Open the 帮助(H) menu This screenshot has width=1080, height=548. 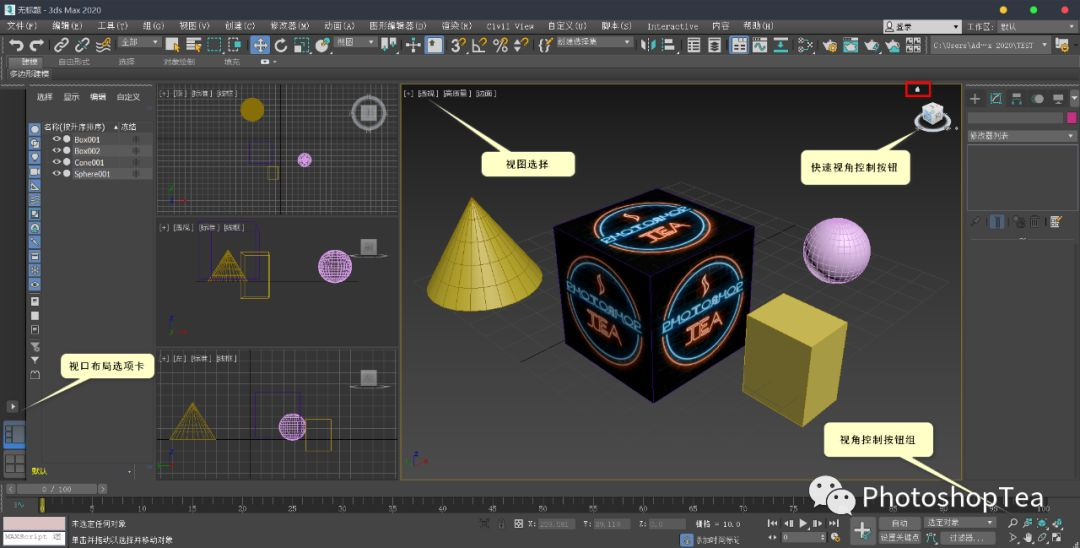758,26
